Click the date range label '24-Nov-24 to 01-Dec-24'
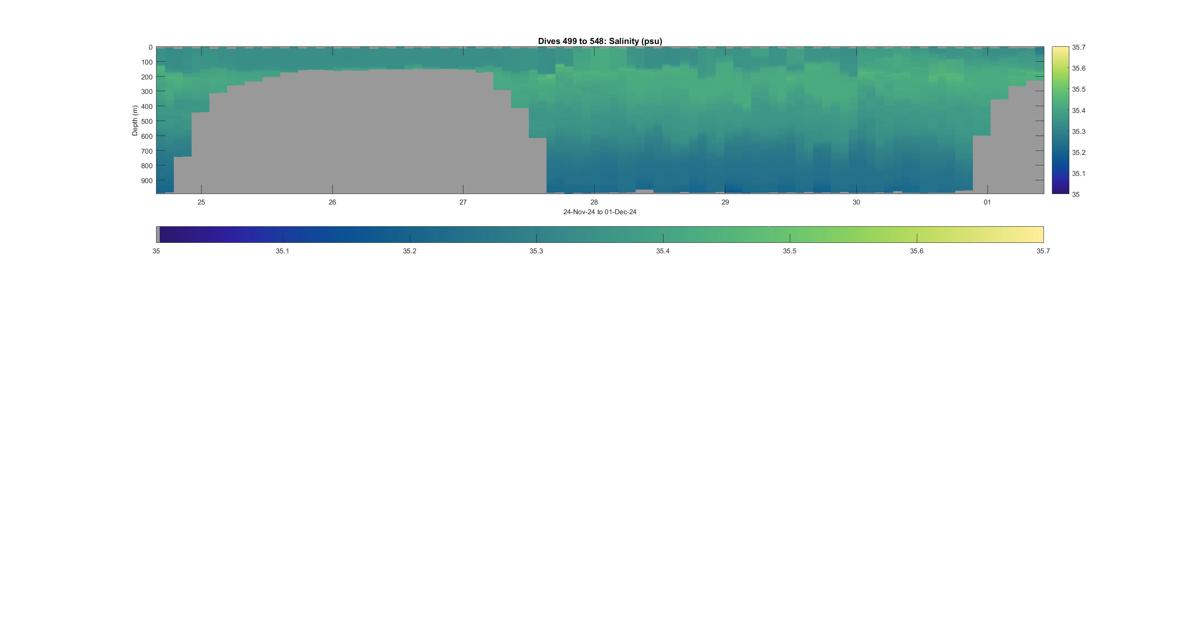This screenshot has height=622, width=1200. pyautogui.click(x=600, y=212)
